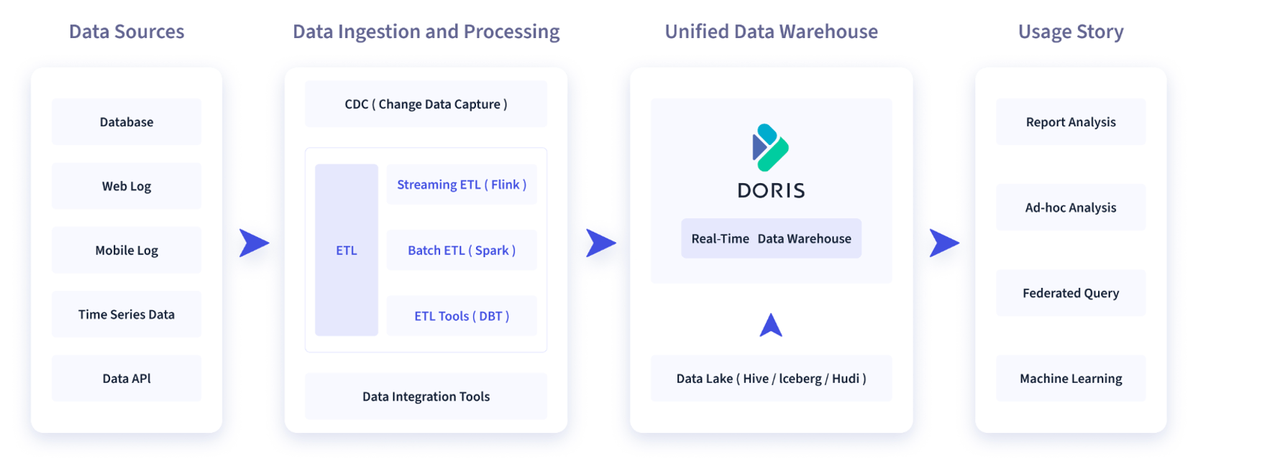Click the Apache Doris logo icon
This screenshot has height=474, width=1280.
[x=771, y=147]
